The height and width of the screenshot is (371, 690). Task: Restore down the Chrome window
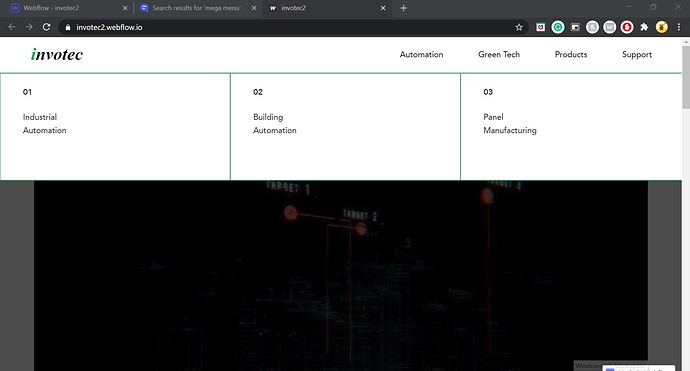coord(653,7)
